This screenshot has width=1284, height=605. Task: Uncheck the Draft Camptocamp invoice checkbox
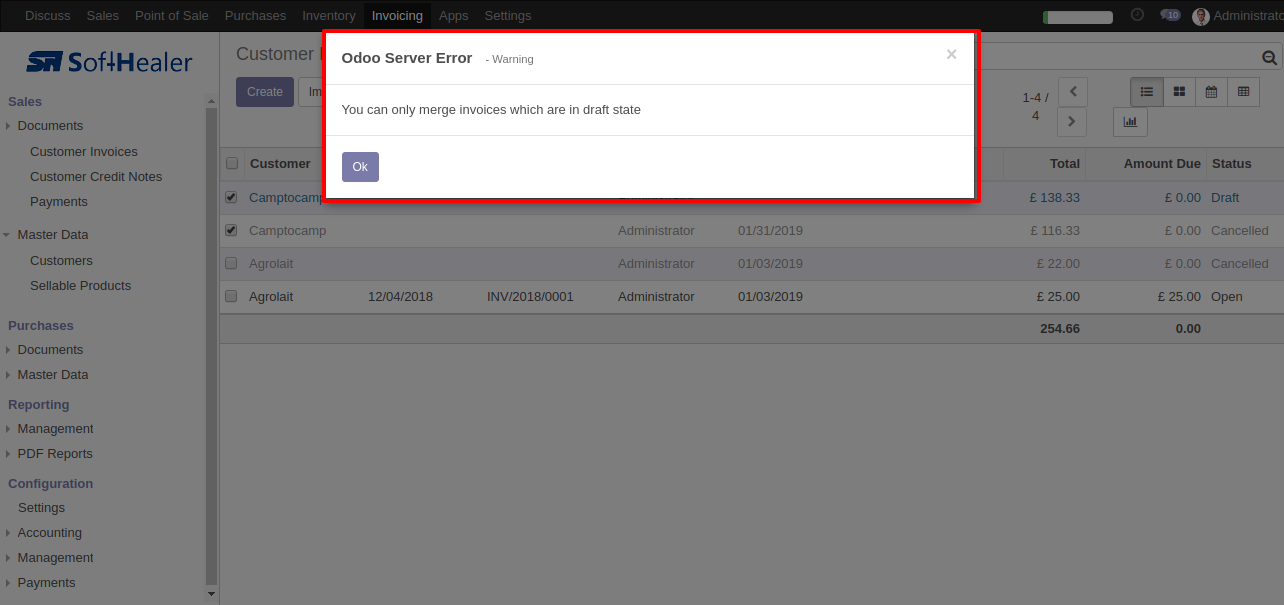point(232,197)
